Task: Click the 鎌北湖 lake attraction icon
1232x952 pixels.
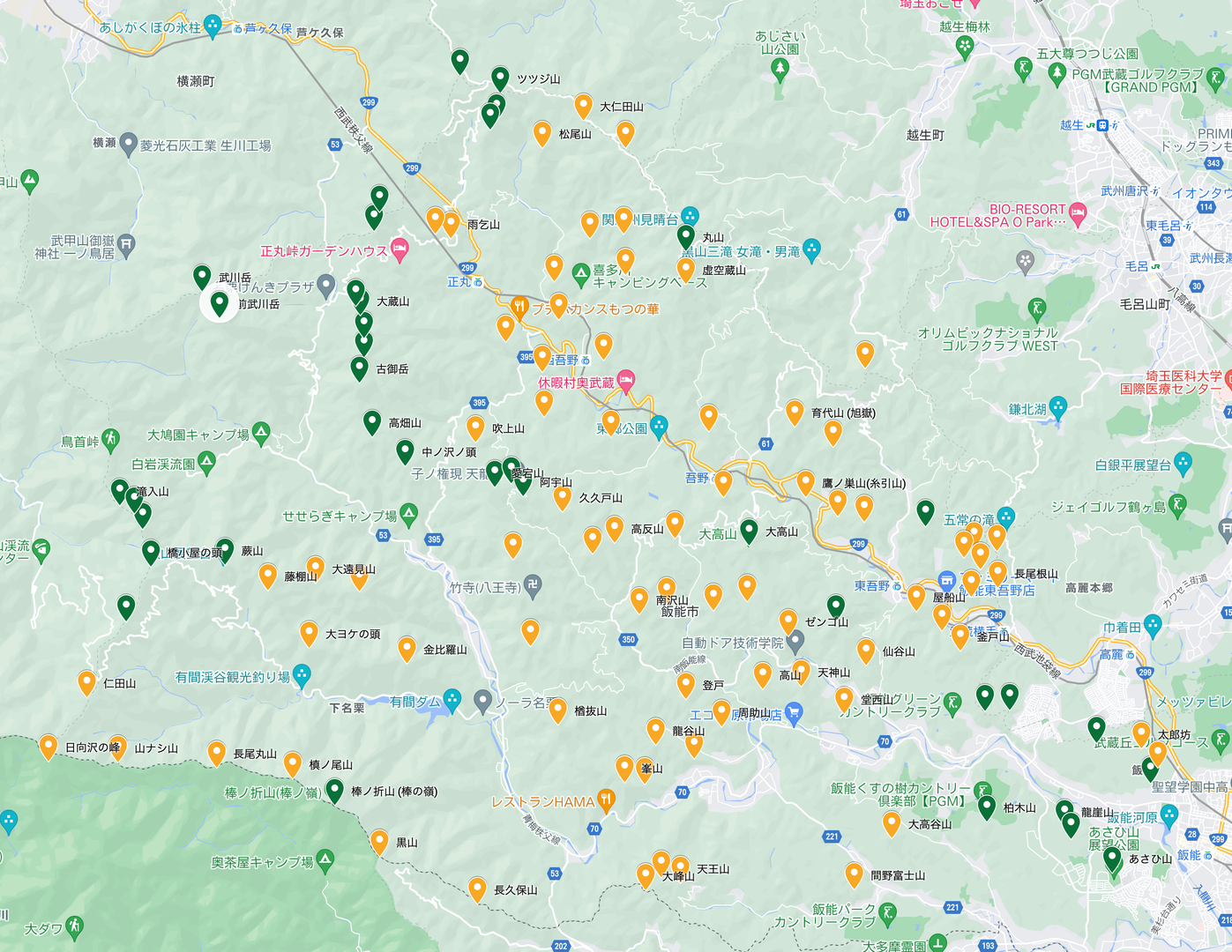Action: pyautogui.click(x=1058, y=407)
